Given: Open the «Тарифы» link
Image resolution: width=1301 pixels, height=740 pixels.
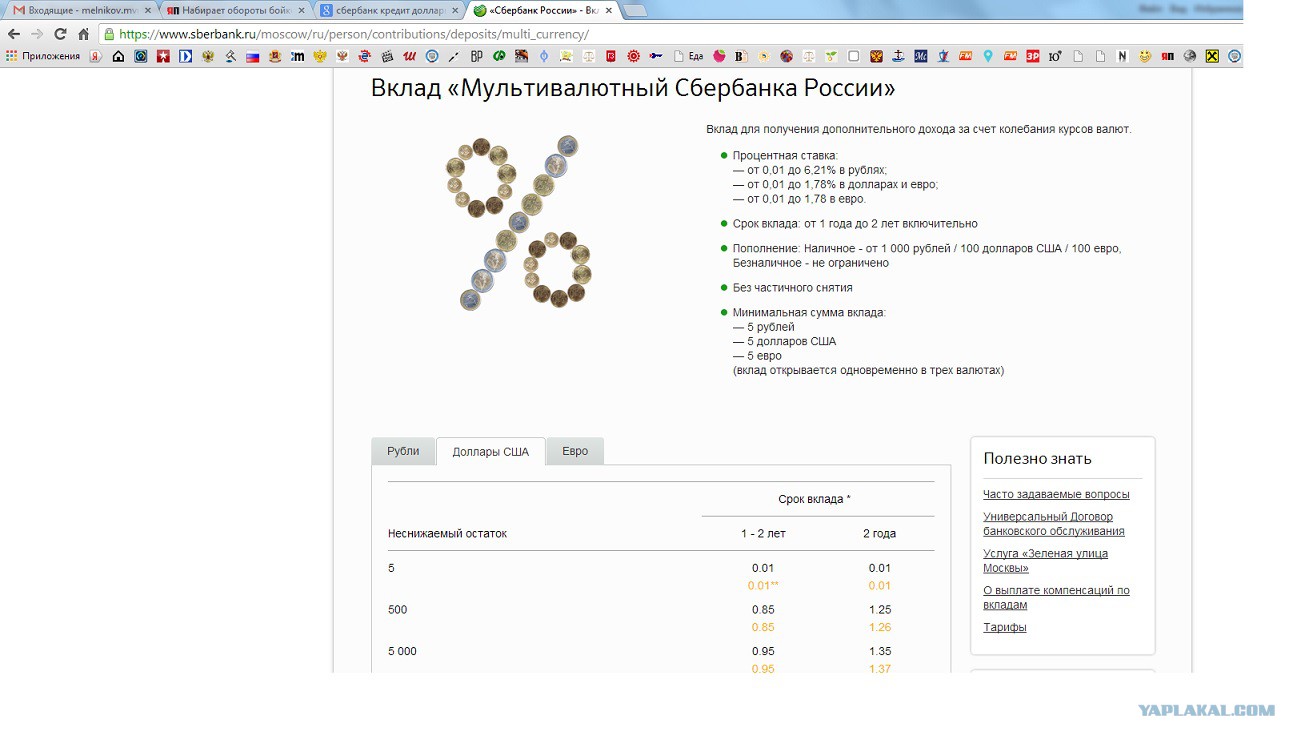Looking at the screenshot, I should pyautogui.click(x=1005, y=628).
